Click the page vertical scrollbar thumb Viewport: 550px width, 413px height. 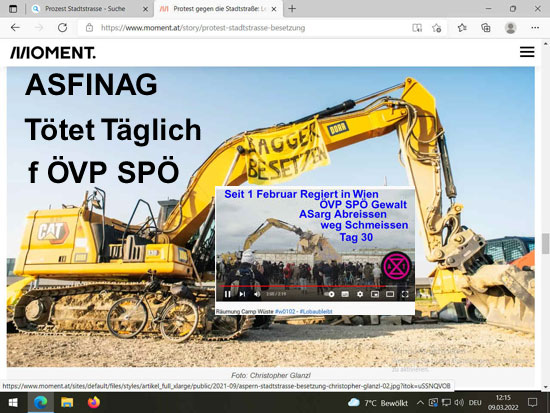click(x=545, y=243)
